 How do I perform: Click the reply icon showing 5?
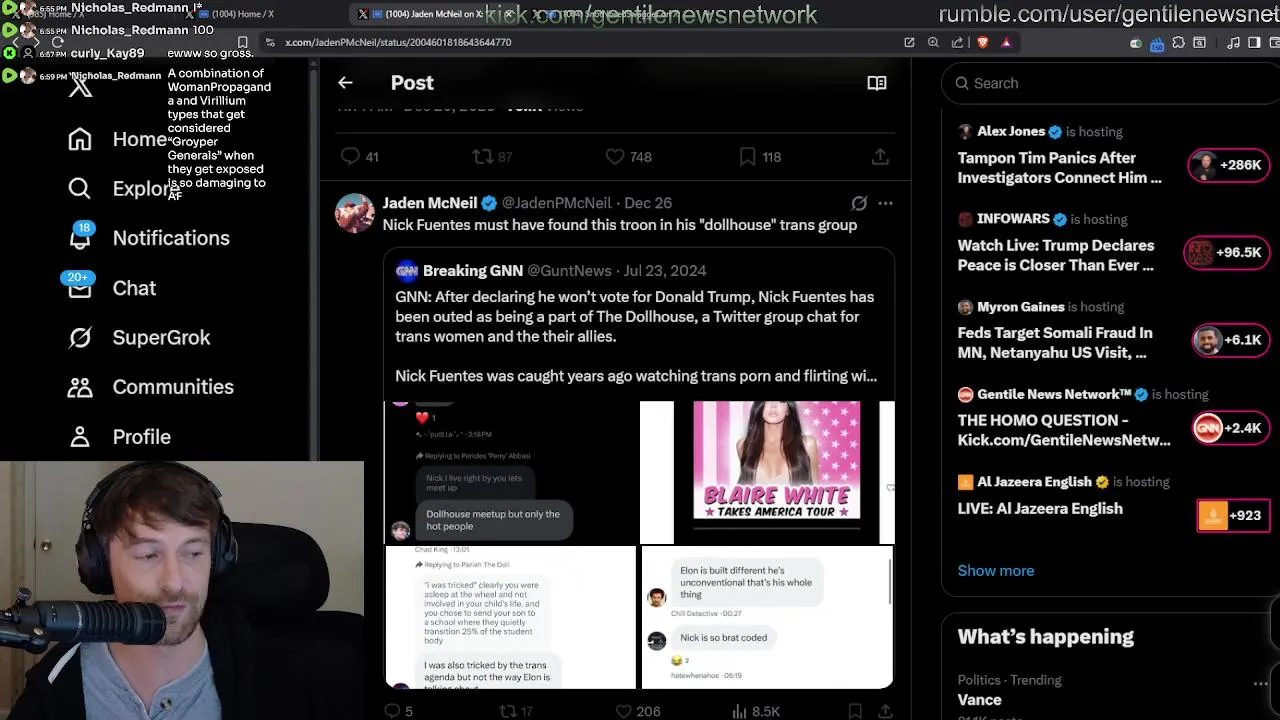392,711
